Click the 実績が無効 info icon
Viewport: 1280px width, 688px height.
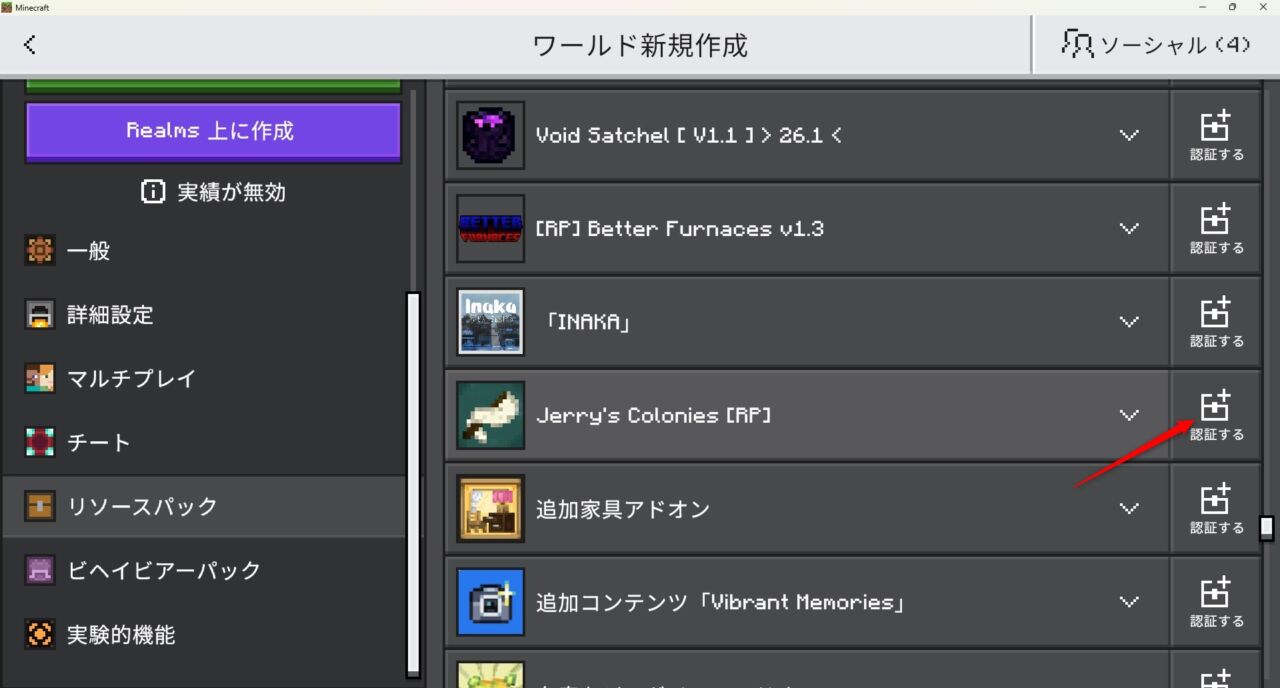pyautogui.click(x=153, y=192)
